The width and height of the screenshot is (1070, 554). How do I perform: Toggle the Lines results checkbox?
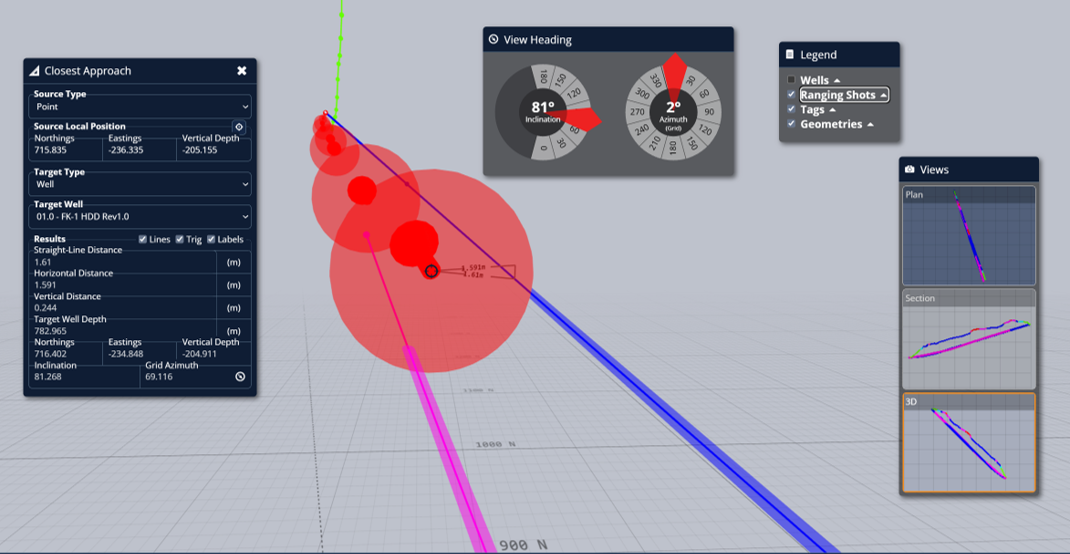coord(143,239)
